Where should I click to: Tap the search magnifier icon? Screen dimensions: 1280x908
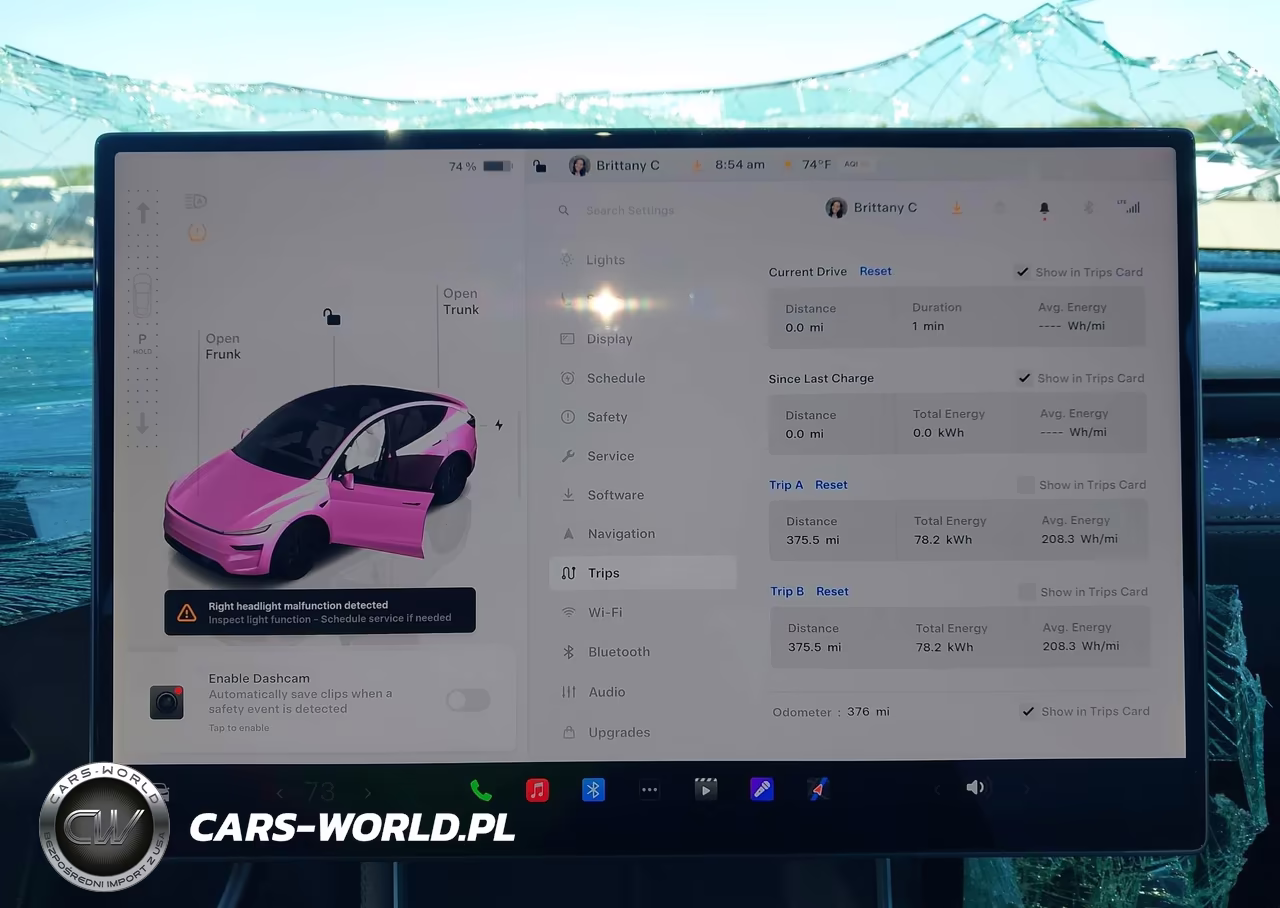tap(564, 211)
